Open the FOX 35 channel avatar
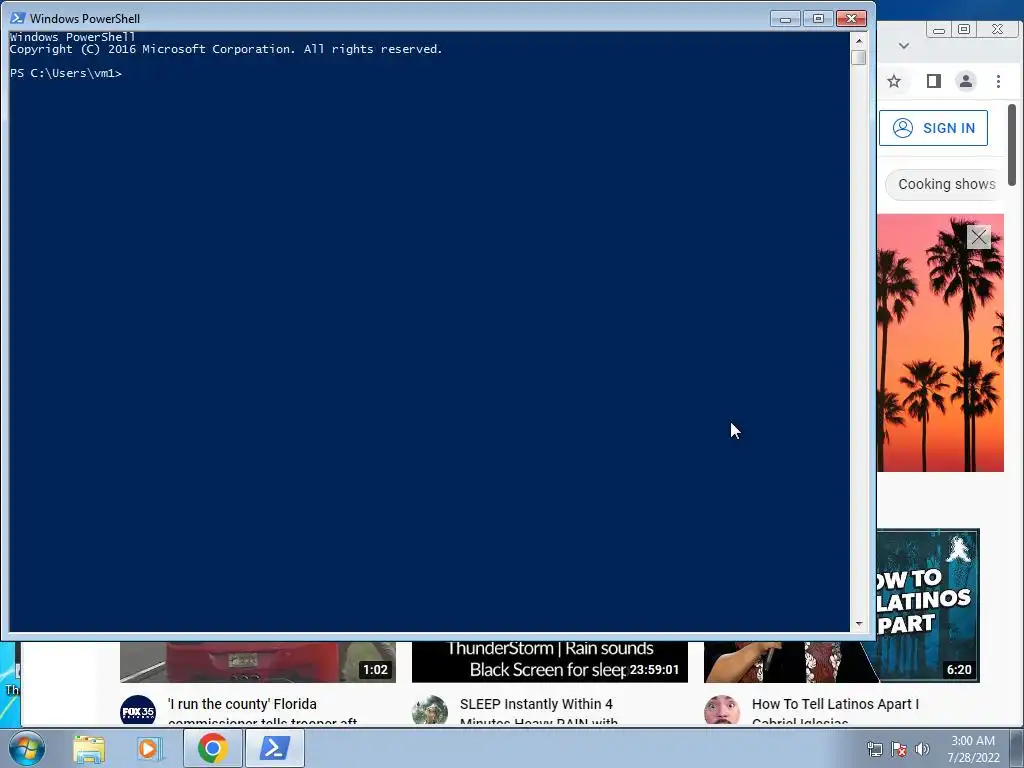 point(138,711)
